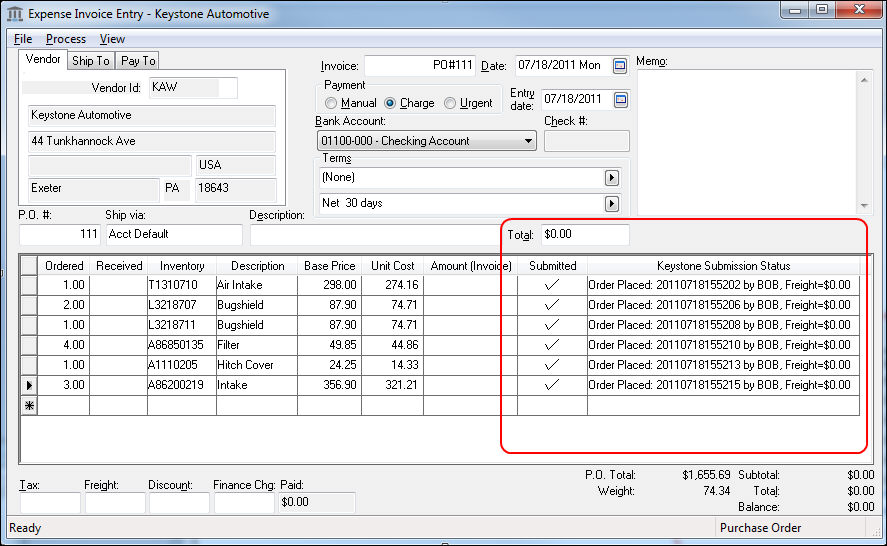Click the Purchase Order status bar panel
The height and width of the screenshot is (546, 887).
[791, 528]
